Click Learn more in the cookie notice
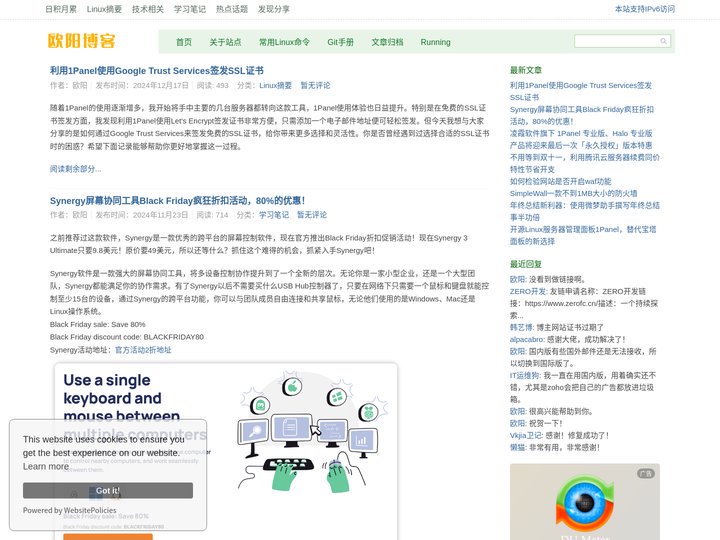The height and width of the screenshot is (540, 720). pyautogui.click(x=46, y=467)
